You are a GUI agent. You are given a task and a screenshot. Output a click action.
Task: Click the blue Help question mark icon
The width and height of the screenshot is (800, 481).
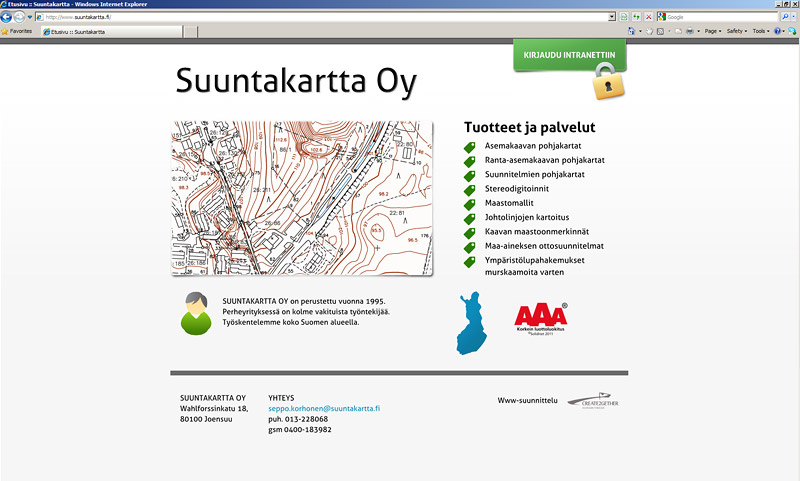777,31
